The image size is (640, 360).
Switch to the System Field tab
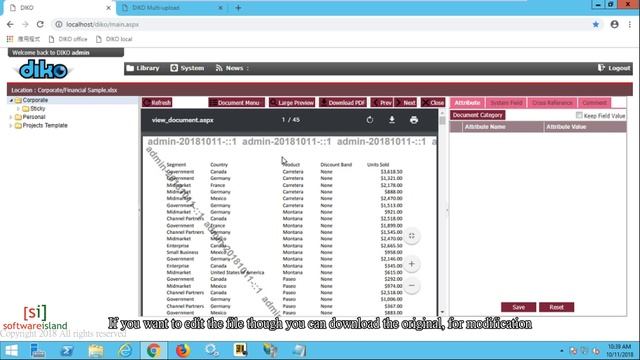point(506,103)
